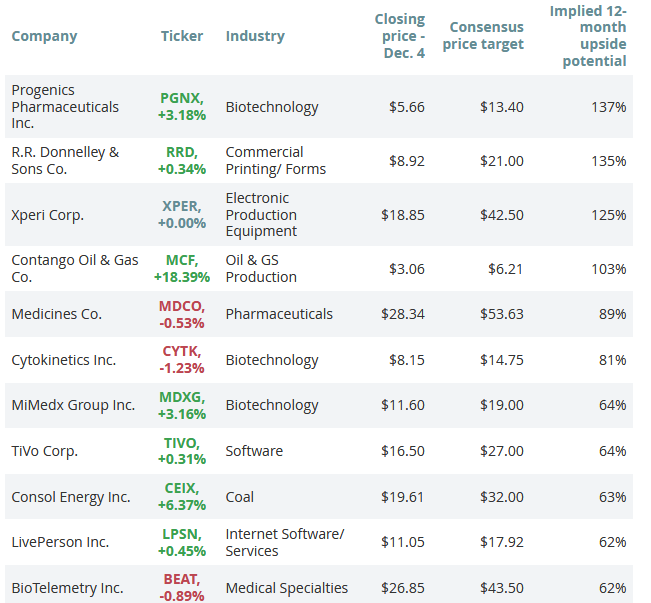Click the Company column header
The image size is (651, 603).
coord(44,36)
